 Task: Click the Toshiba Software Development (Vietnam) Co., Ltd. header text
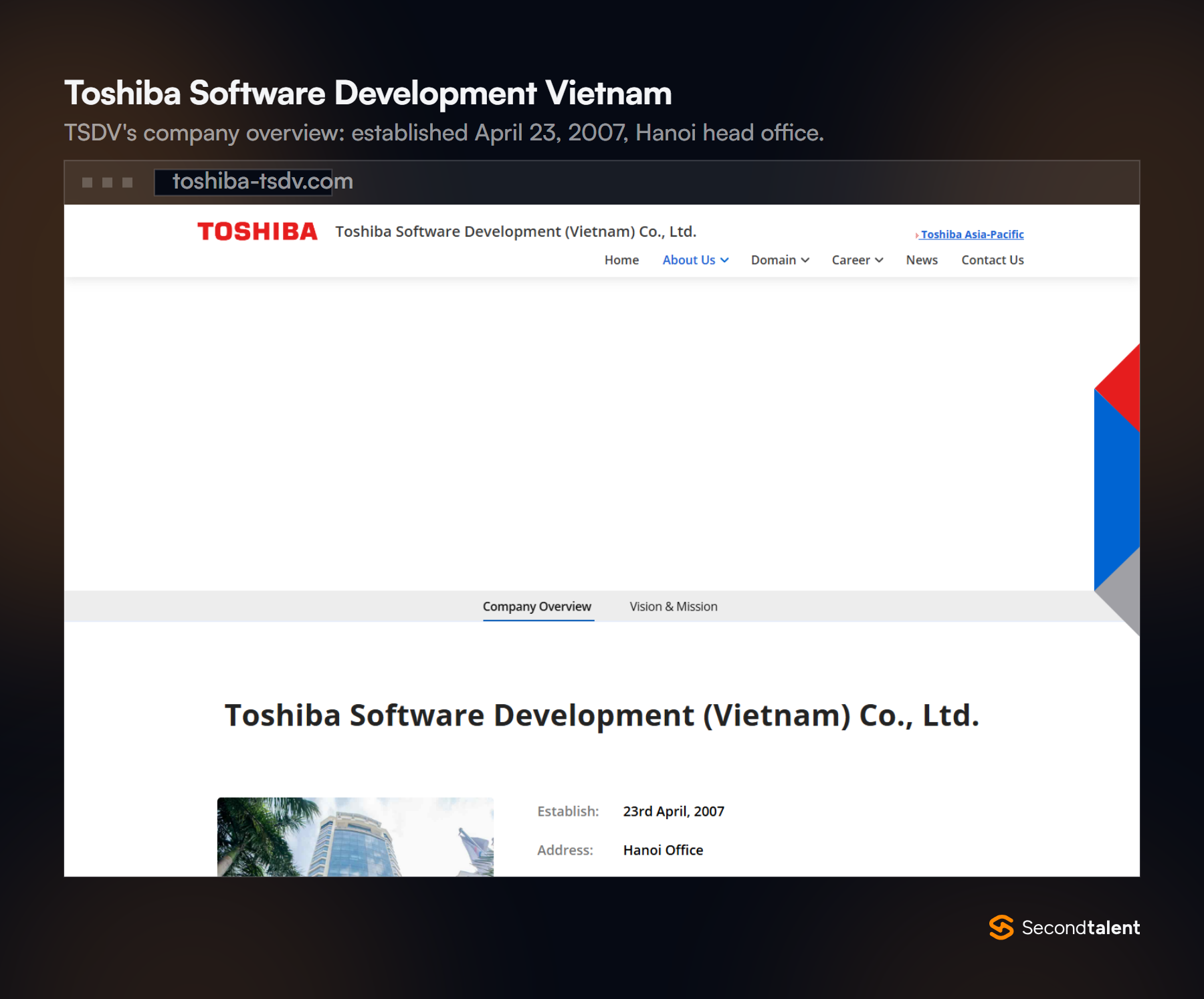pyautogui.click(x=516, y=231)
